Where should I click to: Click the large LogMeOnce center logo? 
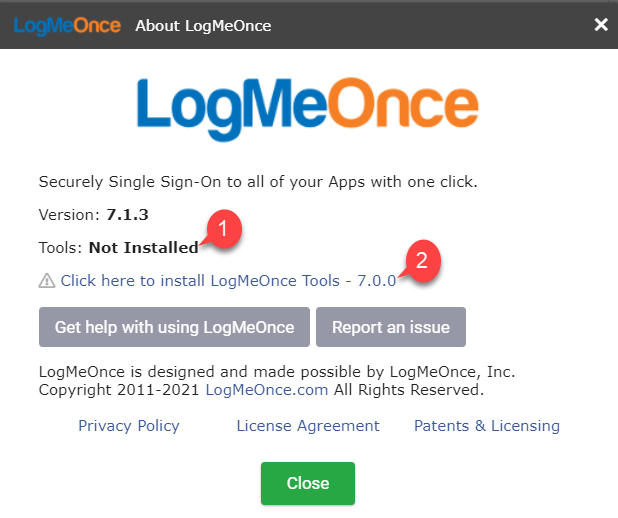point(308,109)
